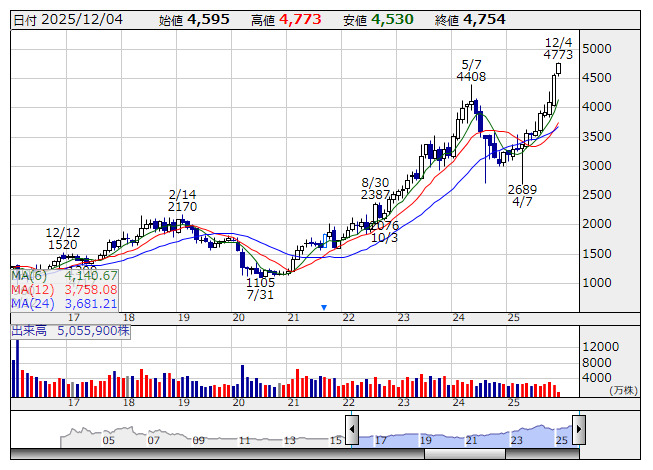The height and width of the screenshot is (470, 653).
Task: Click the horizontal scrollbar thumb
Action: click(465, 454)
